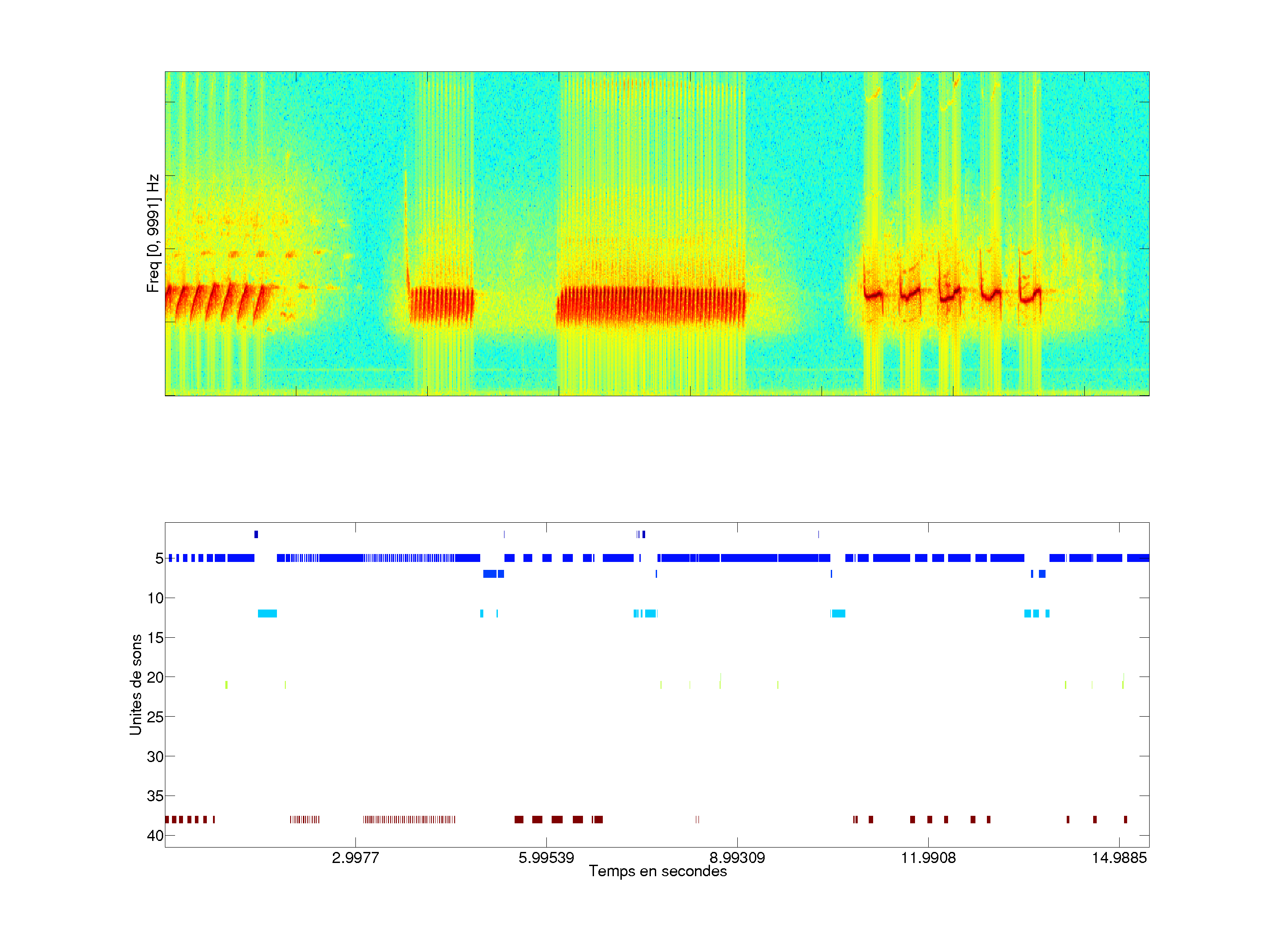This screenshot has width=1270, height=952.
Task: Click the 5.99539 time tick label
Action: coord(546,858)
